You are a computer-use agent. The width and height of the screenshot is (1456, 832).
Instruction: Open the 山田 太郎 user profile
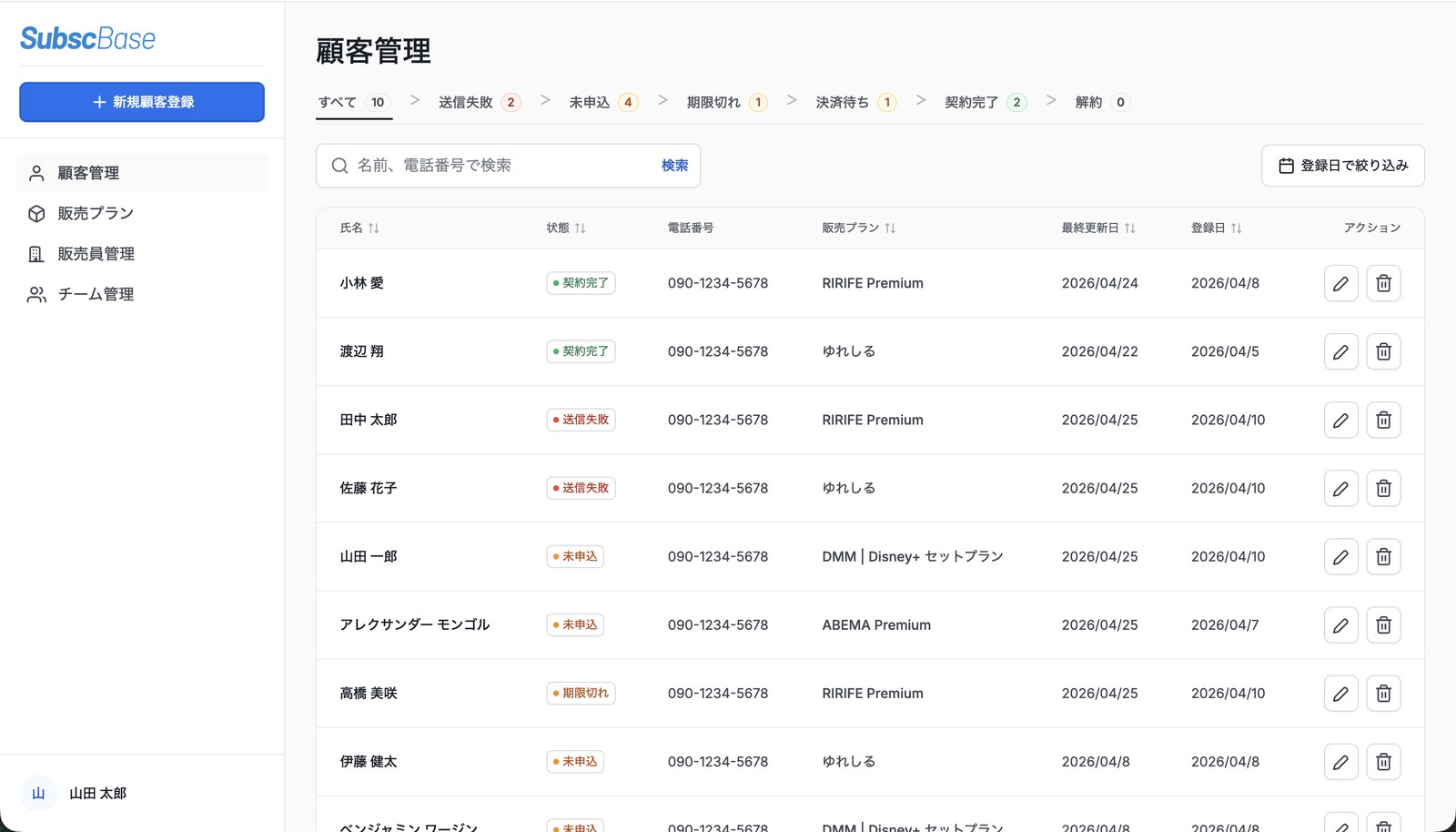tap(75, 793)
